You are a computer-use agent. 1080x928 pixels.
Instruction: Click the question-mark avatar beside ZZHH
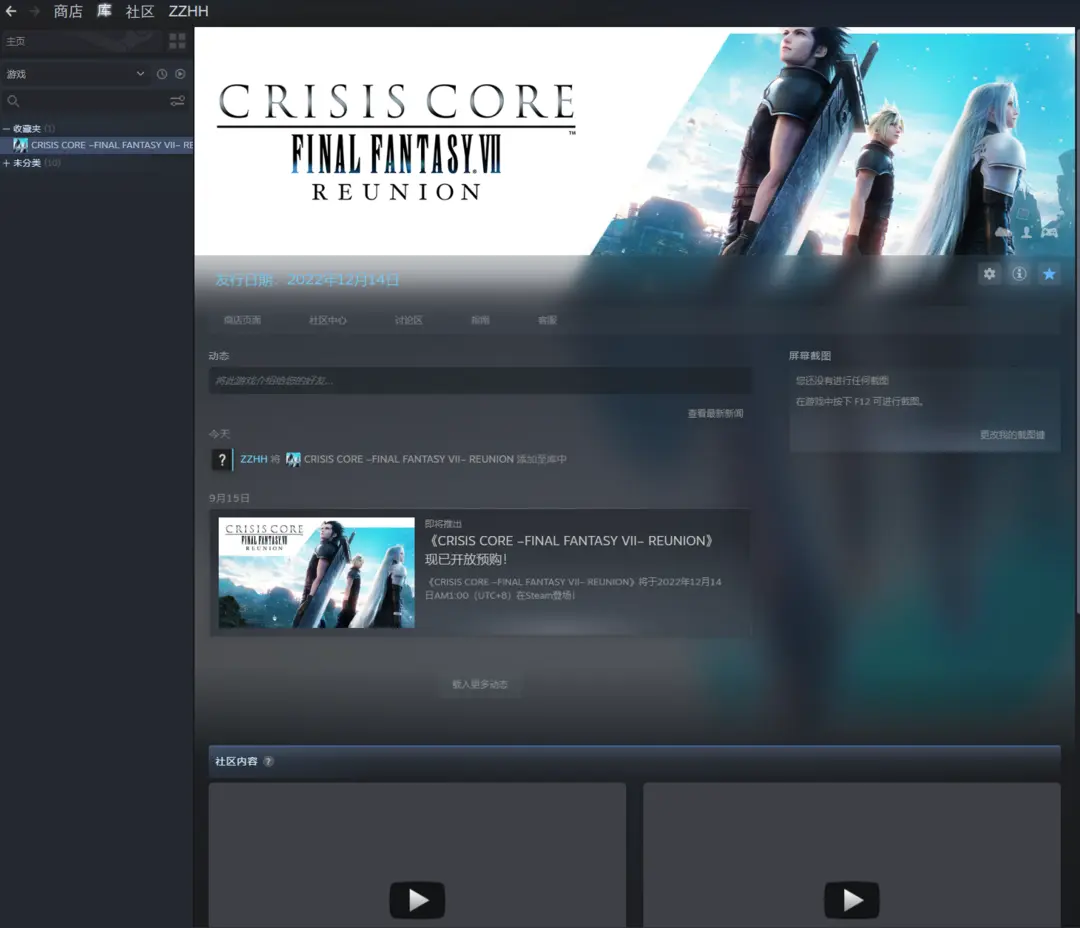click(x=222, y=460)
